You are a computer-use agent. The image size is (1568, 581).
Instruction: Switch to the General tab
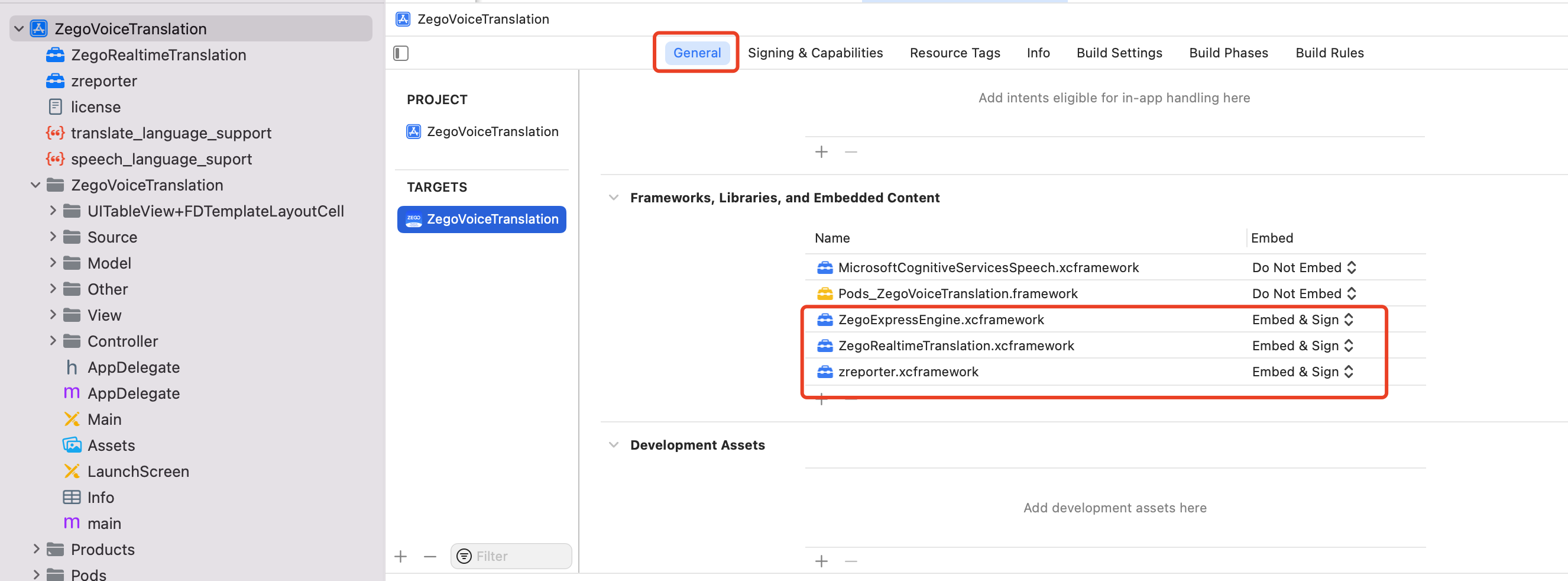[x=697, y=53]
